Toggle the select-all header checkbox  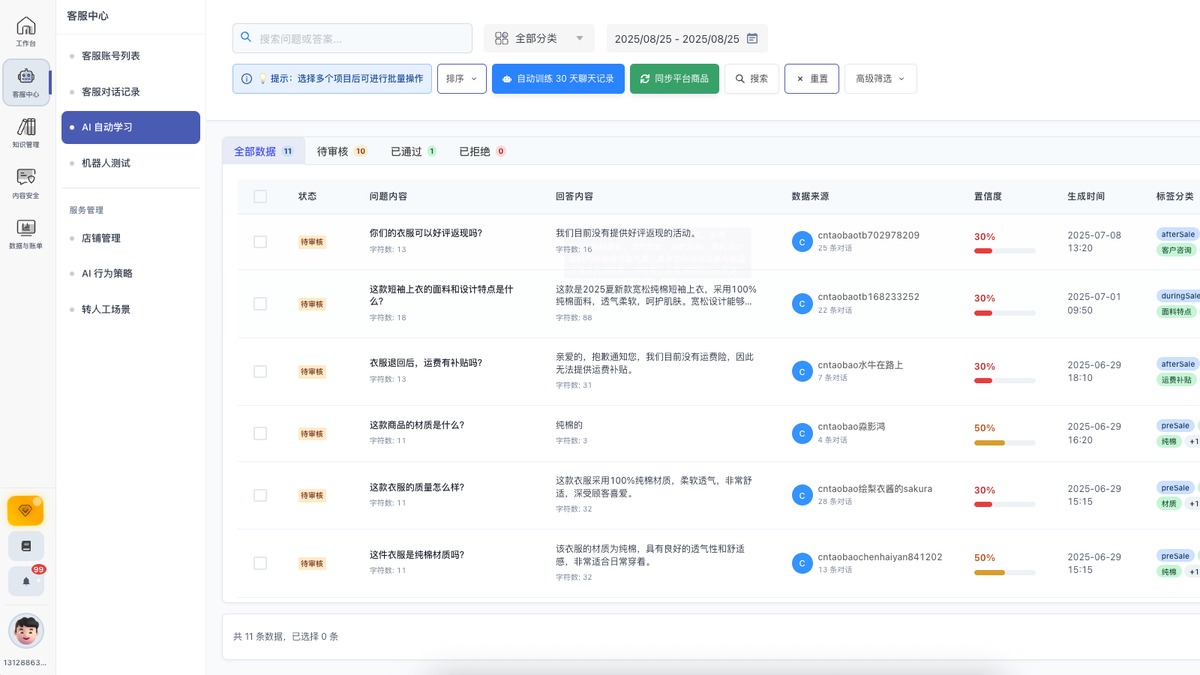pyautogui.click(x=260, y=196)
